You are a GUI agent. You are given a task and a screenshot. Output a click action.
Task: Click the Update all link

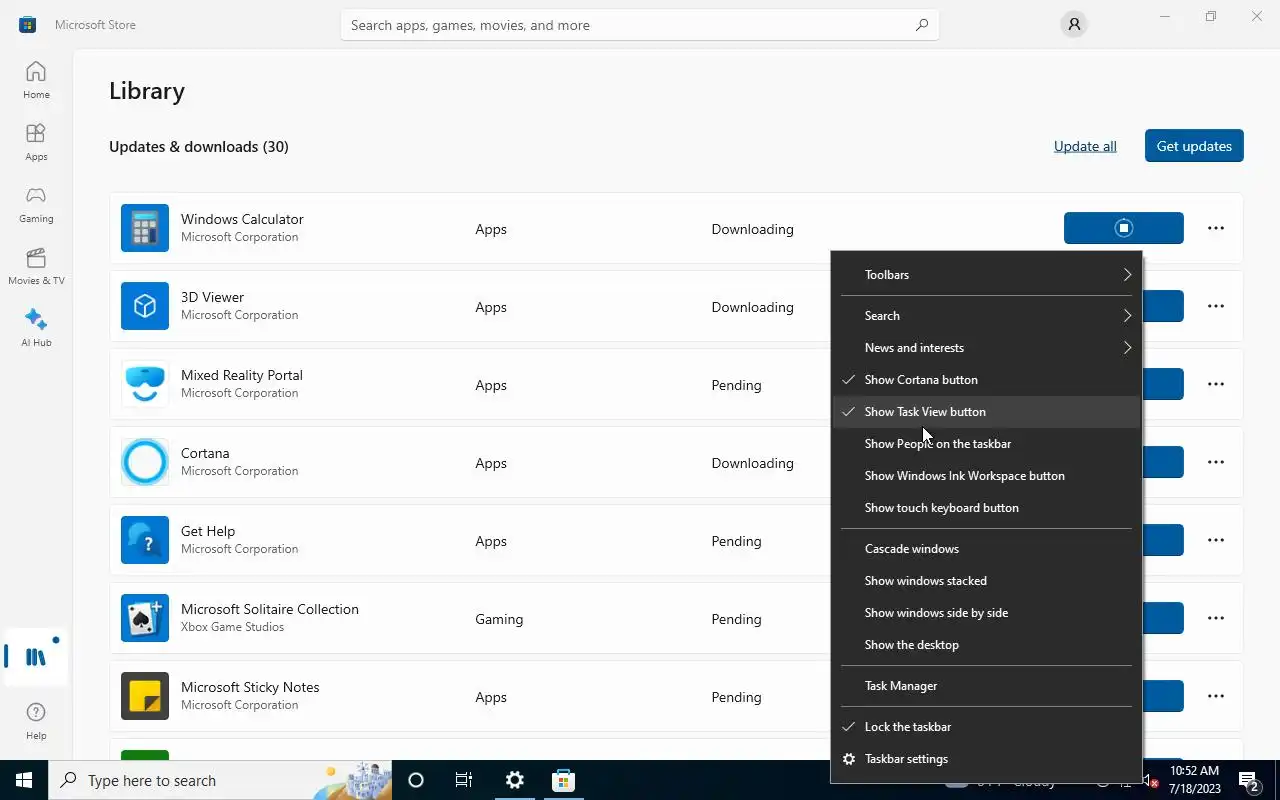pyautogui.click(x=1085, y=146)
